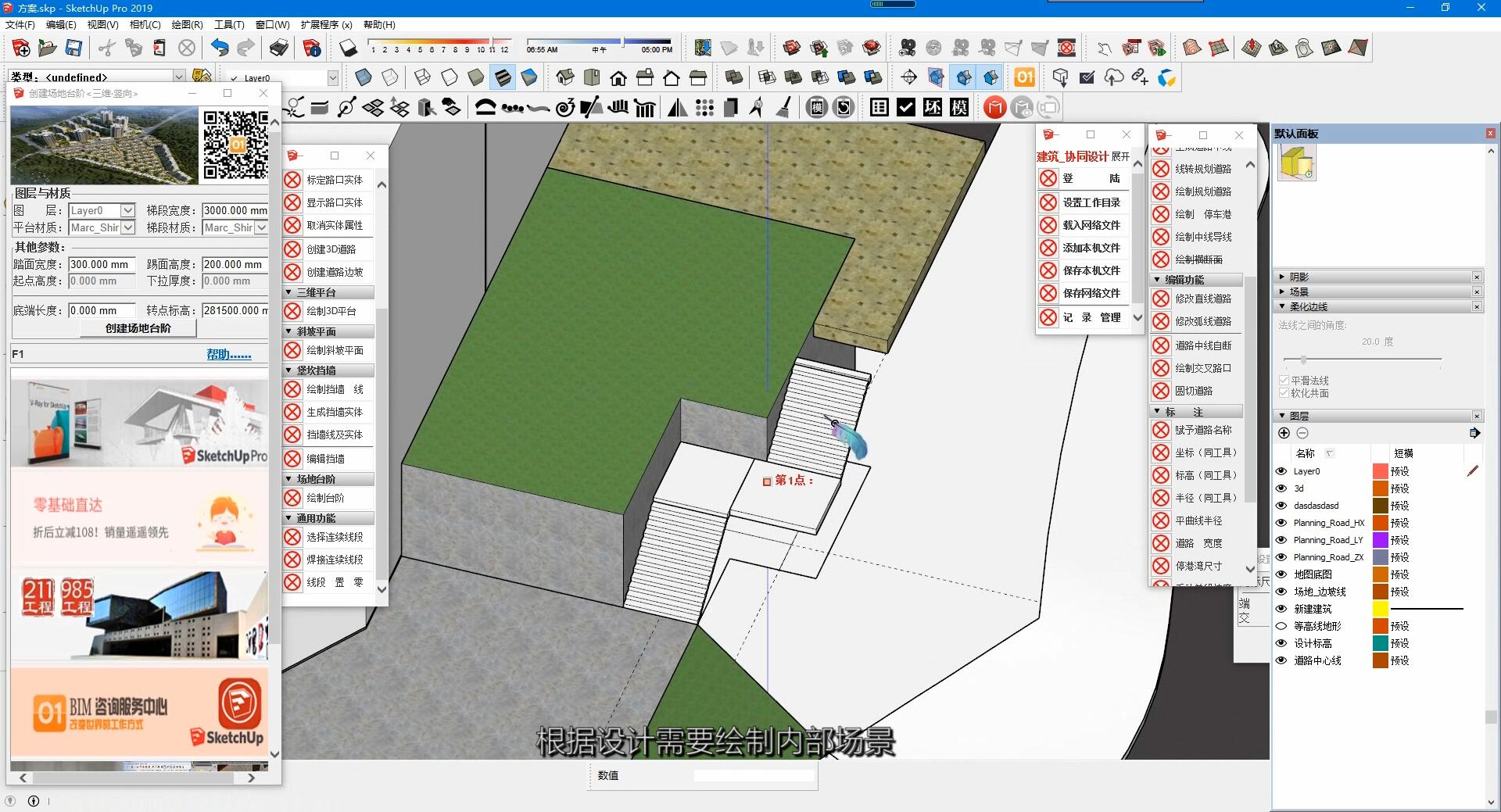
Task: Expand the 阴影 panel section
Action: (x=1282, y=277)
